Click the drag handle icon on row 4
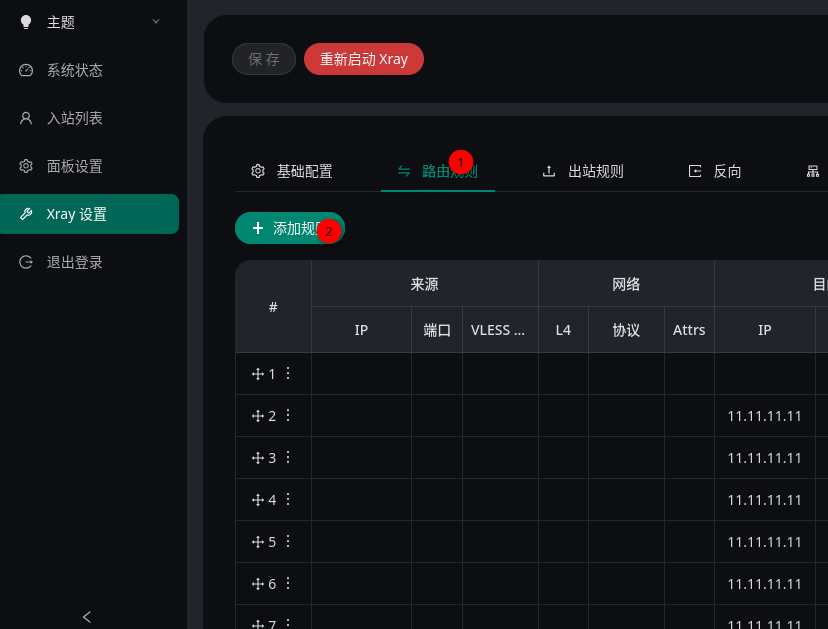The image size is (828, 629). coord(257,500)
